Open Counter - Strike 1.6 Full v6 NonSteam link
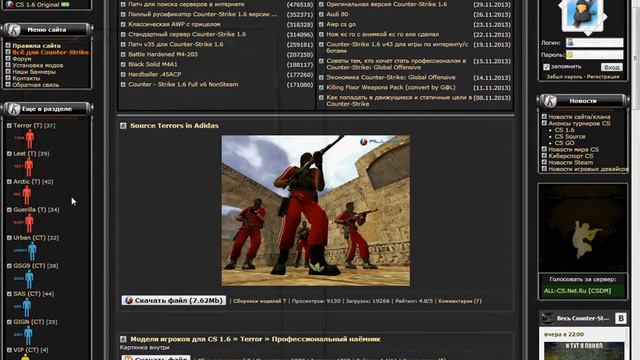This screenshot has width=640, height=360. coord(183,84)
